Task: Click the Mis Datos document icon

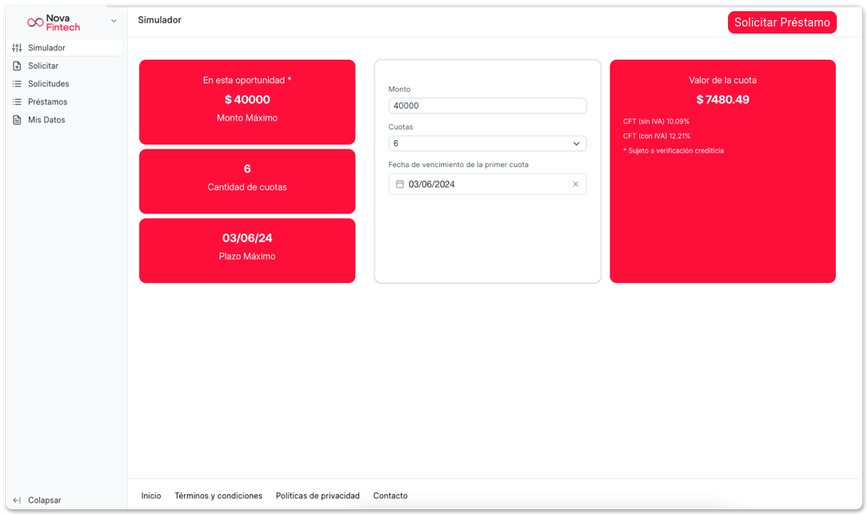Action: coord(17,120)
